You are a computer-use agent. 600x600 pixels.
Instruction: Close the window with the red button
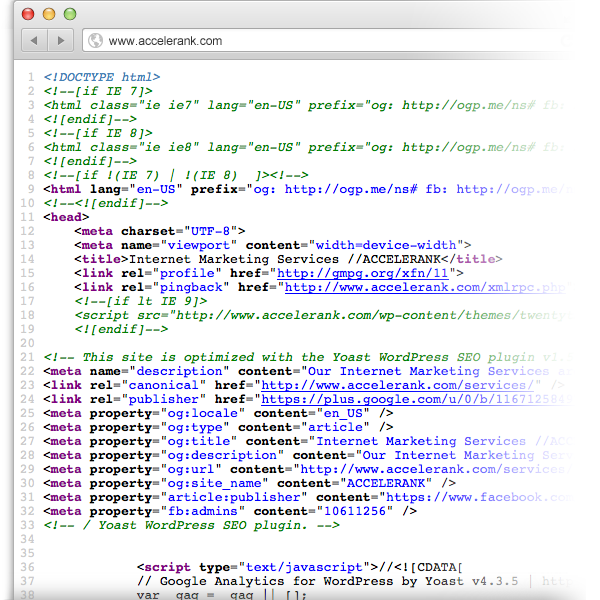[x=28, y=14]
